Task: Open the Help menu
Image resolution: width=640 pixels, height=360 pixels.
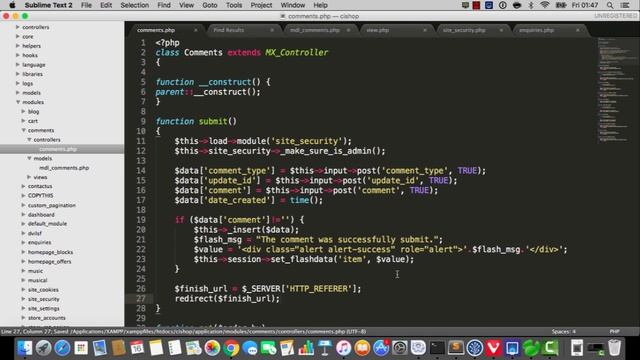Action: tap(320, 5)
